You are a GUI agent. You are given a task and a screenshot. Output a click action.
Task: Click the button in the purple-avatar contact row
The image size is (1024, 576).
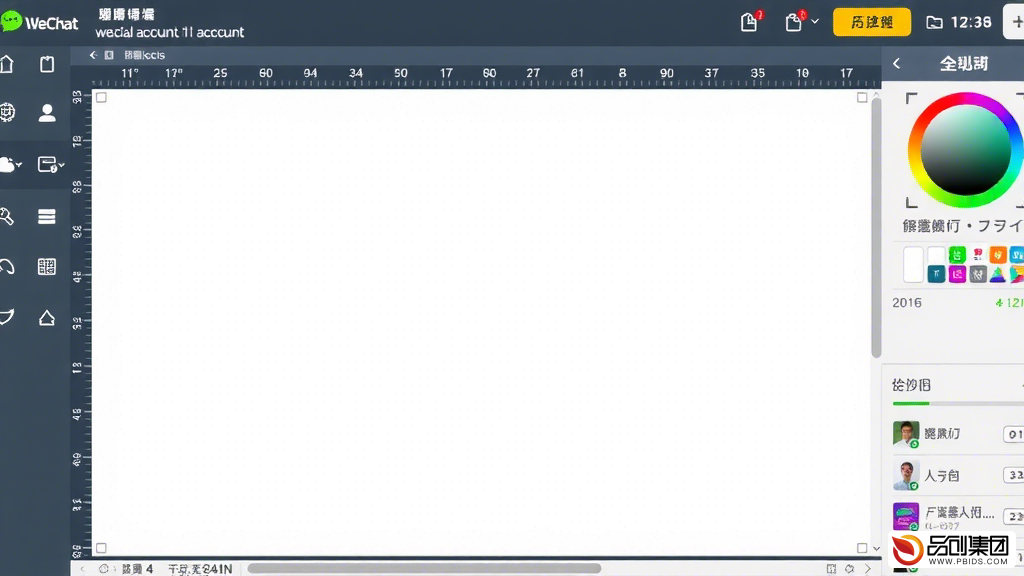coord(1014,517)
